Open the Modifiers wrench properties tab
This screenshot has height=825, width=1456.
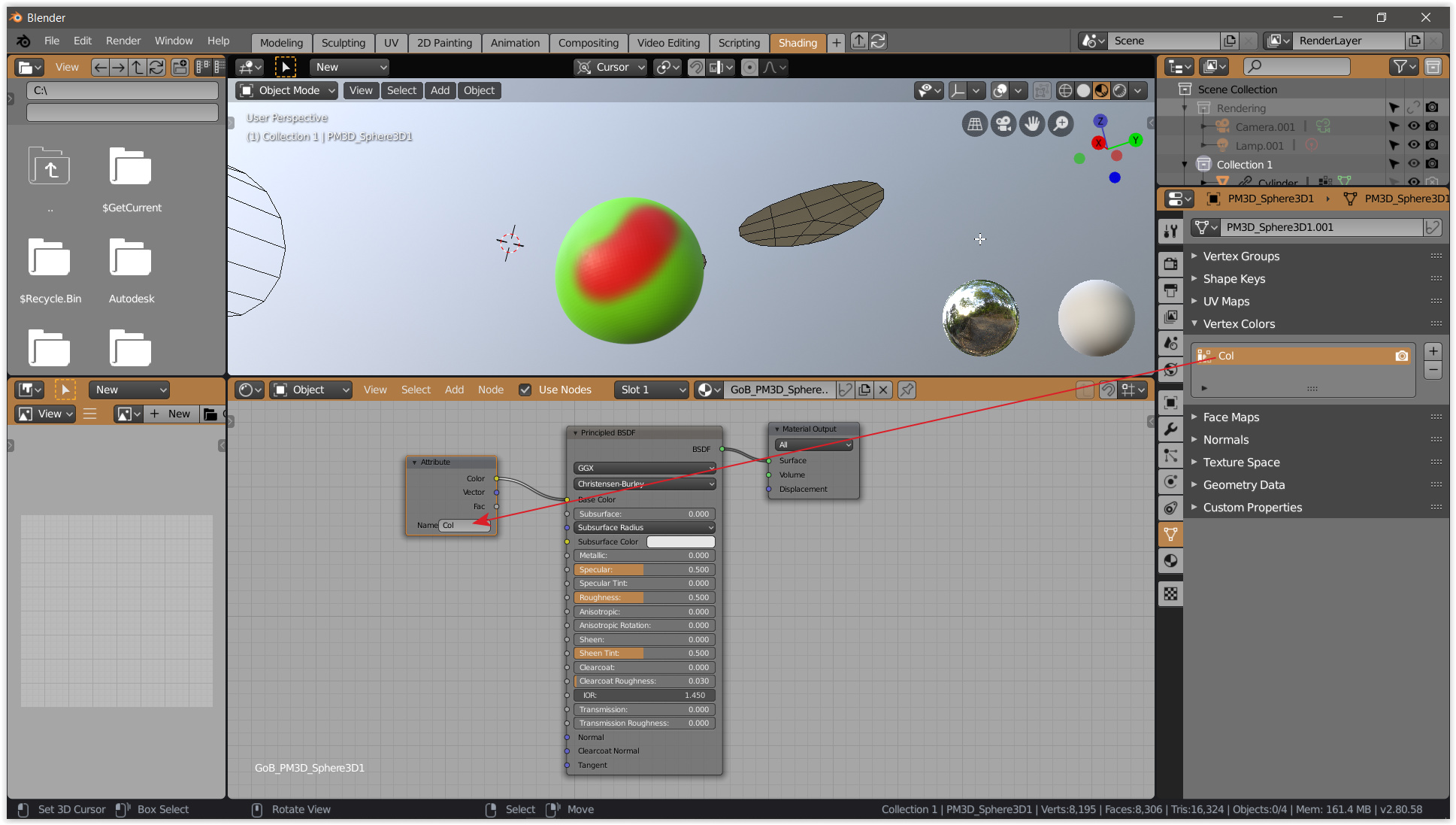click(x=1170, y=429)
